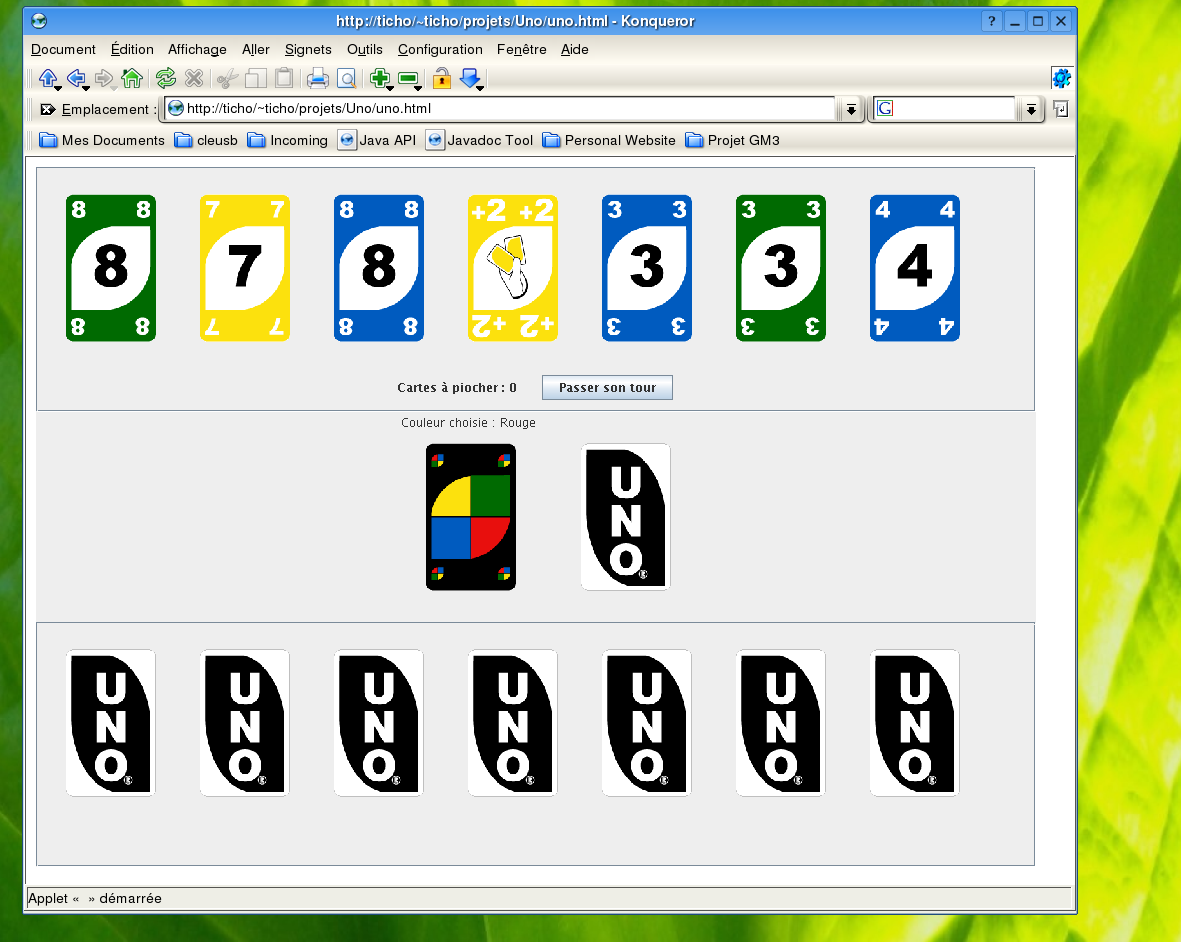Go back with the blue Back arrow
Screen dimensions: 1181x942
click(x=76, y=78)
